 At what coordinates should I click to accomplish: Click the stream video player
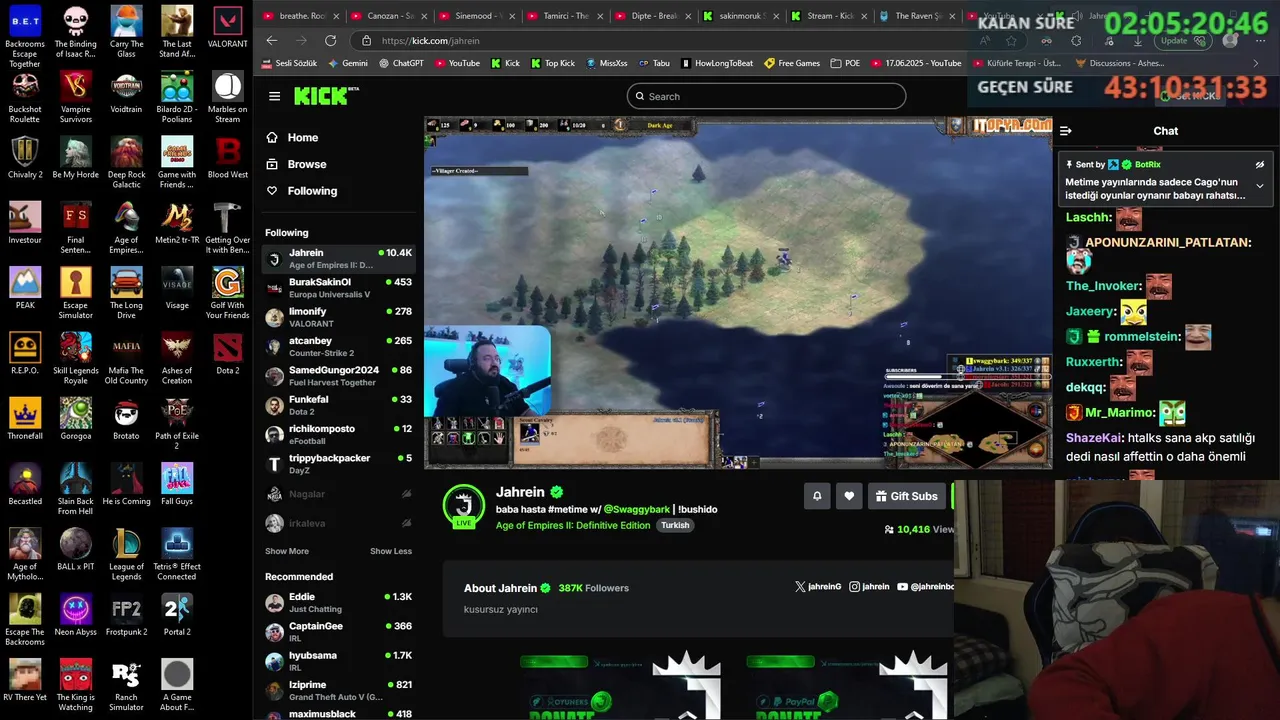(738, 292)
